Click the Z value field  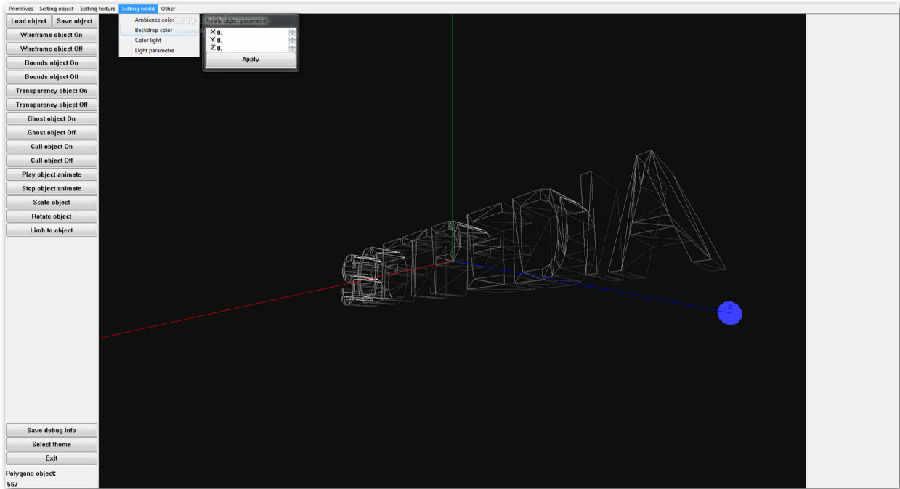click(x=251, y=48)
